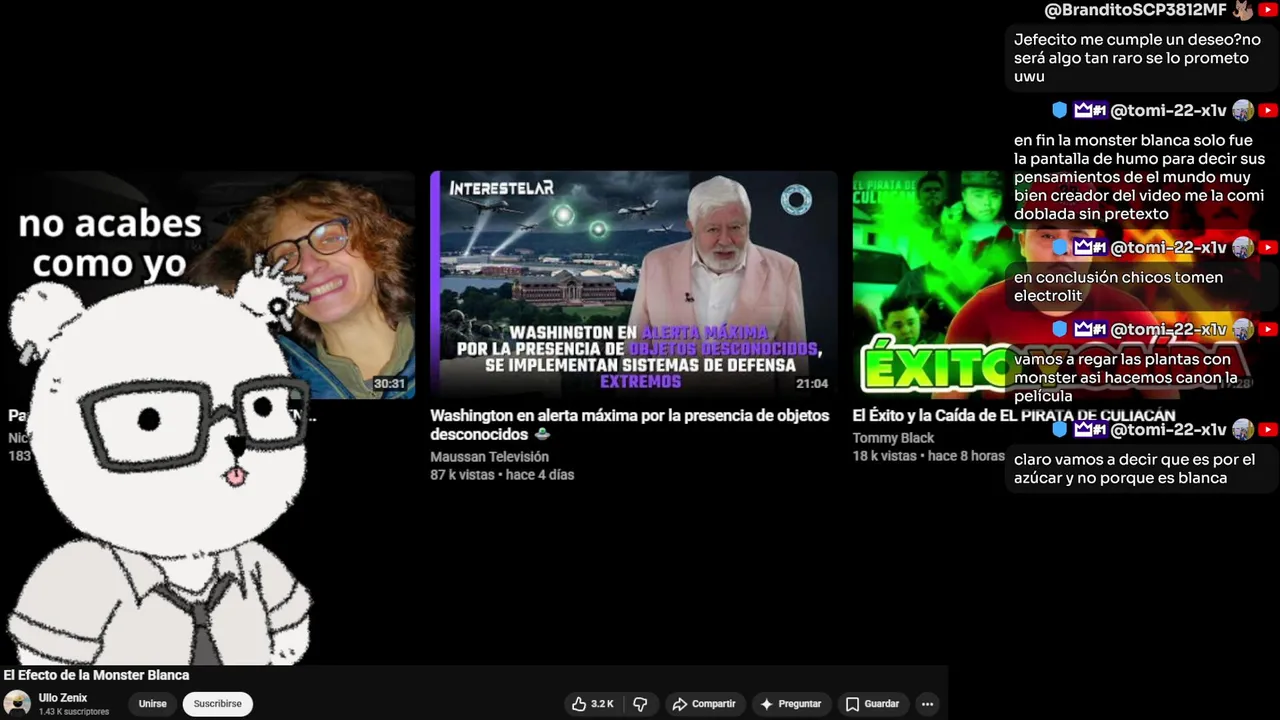Open 'El Éxito y la Caída' video title
The image size is (1280, 720).
coord(1013,415)
